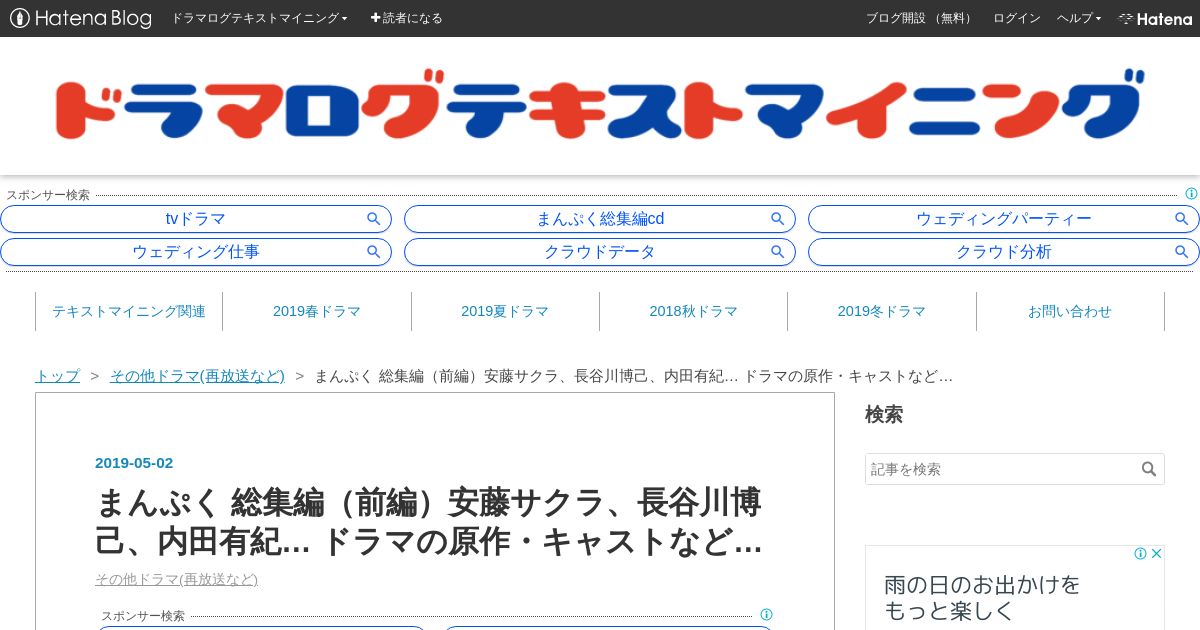Open the まんぷく 総集編 article title

tap(429, 520)
